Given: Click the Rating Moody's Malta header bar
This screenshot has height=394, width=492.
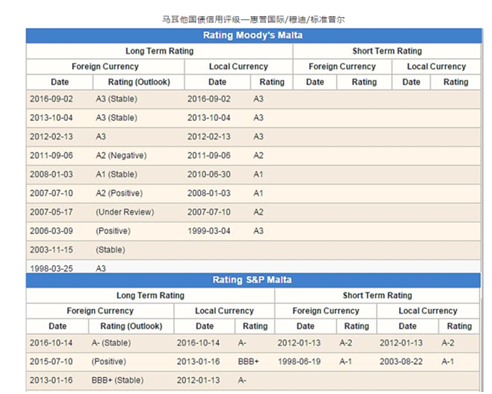Looking at the screenshot, I should [254, 35].
